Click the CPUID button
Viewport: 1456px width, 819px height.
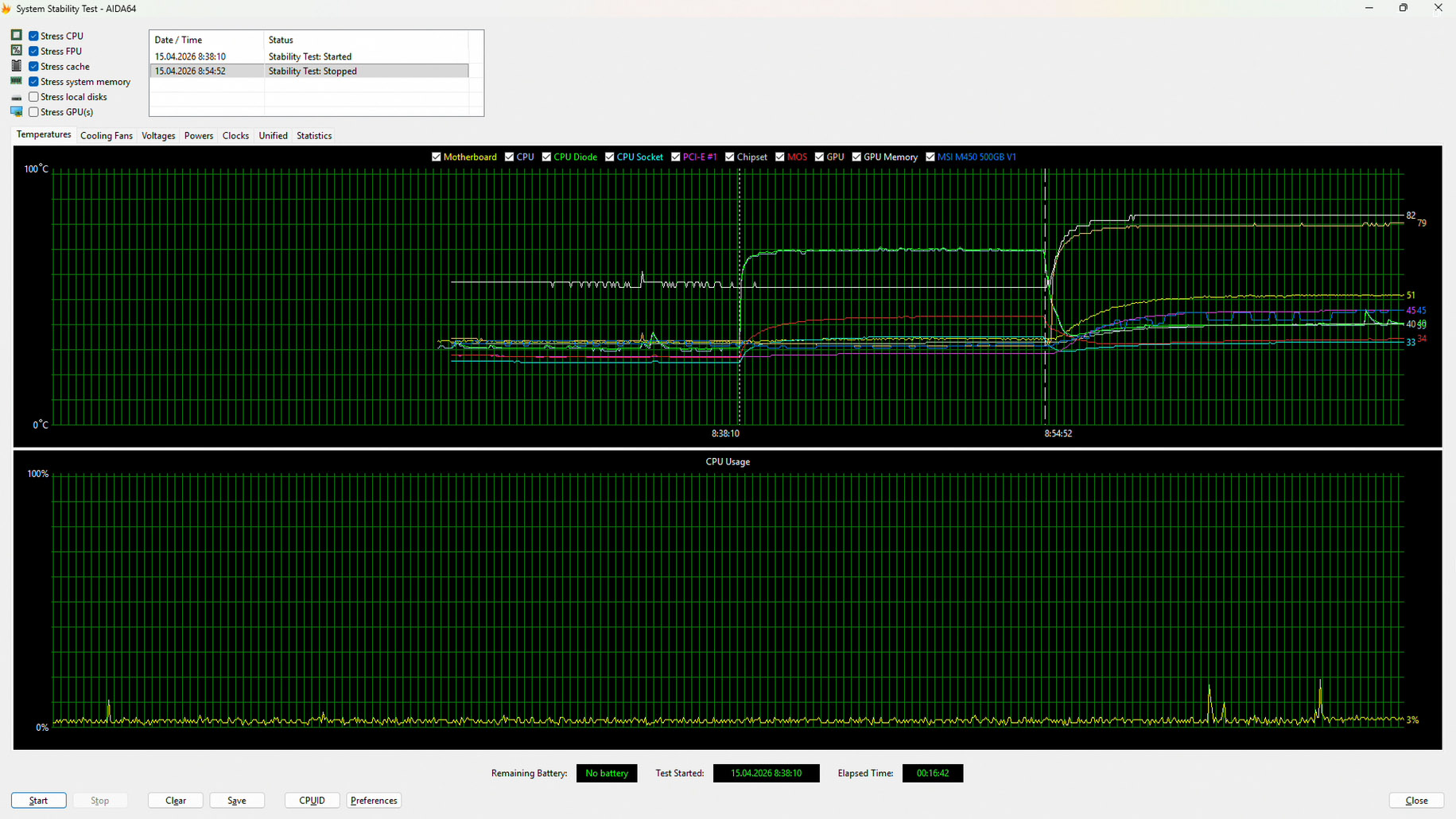(312, 801)
